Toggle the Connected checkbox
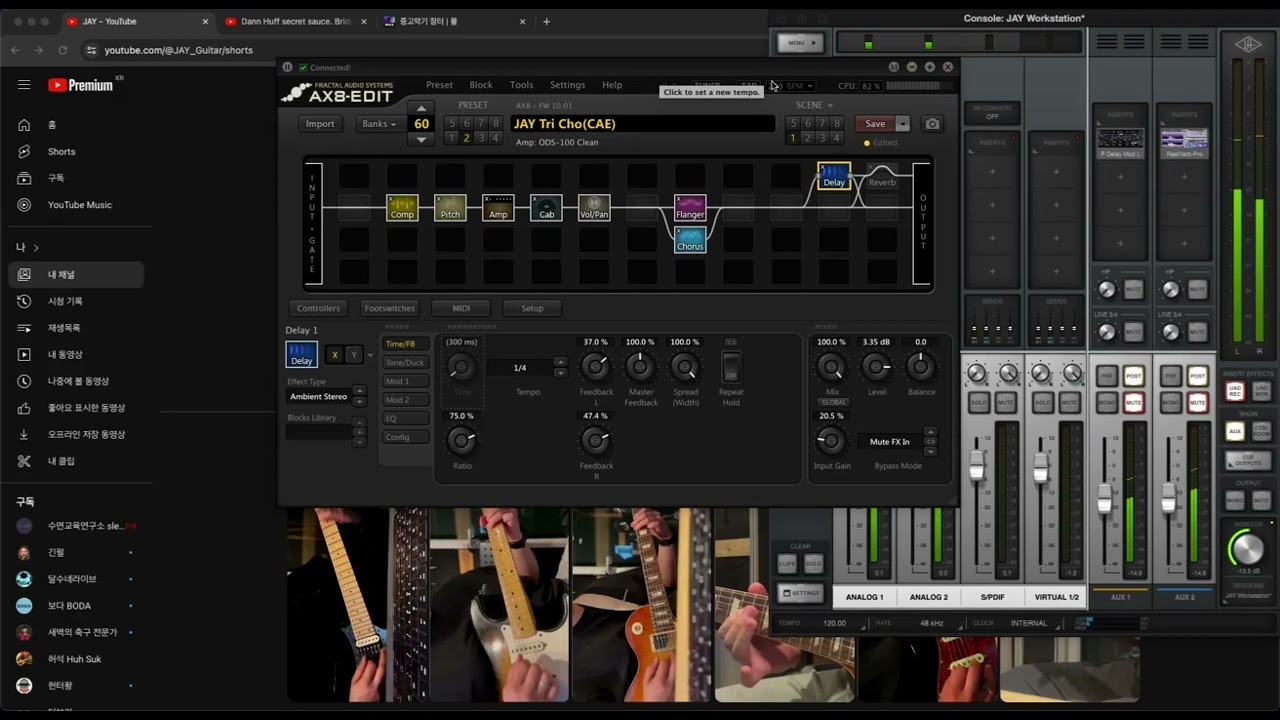This screenshot has height=720, width=1280. [303, 67]
